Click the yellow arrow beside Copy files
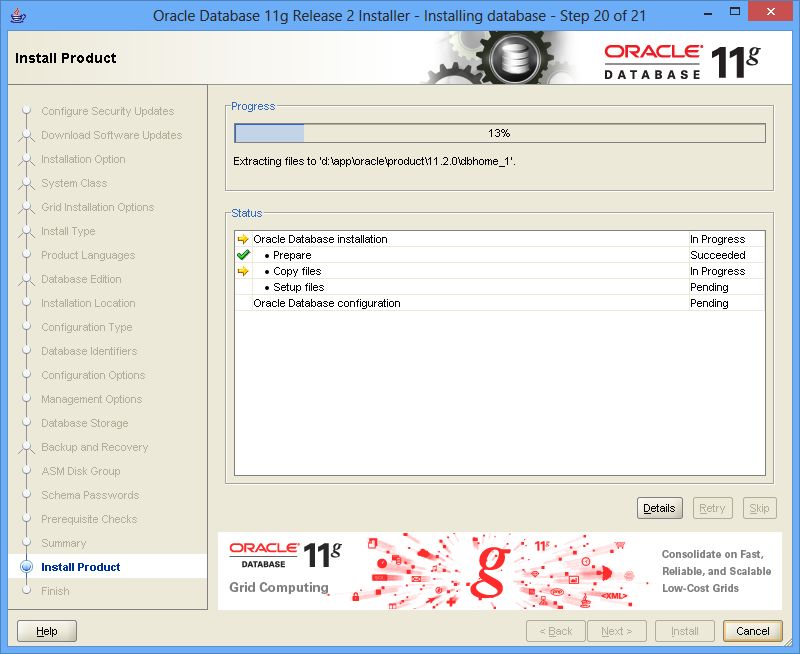The image size is (800, 654). point(243,271)
